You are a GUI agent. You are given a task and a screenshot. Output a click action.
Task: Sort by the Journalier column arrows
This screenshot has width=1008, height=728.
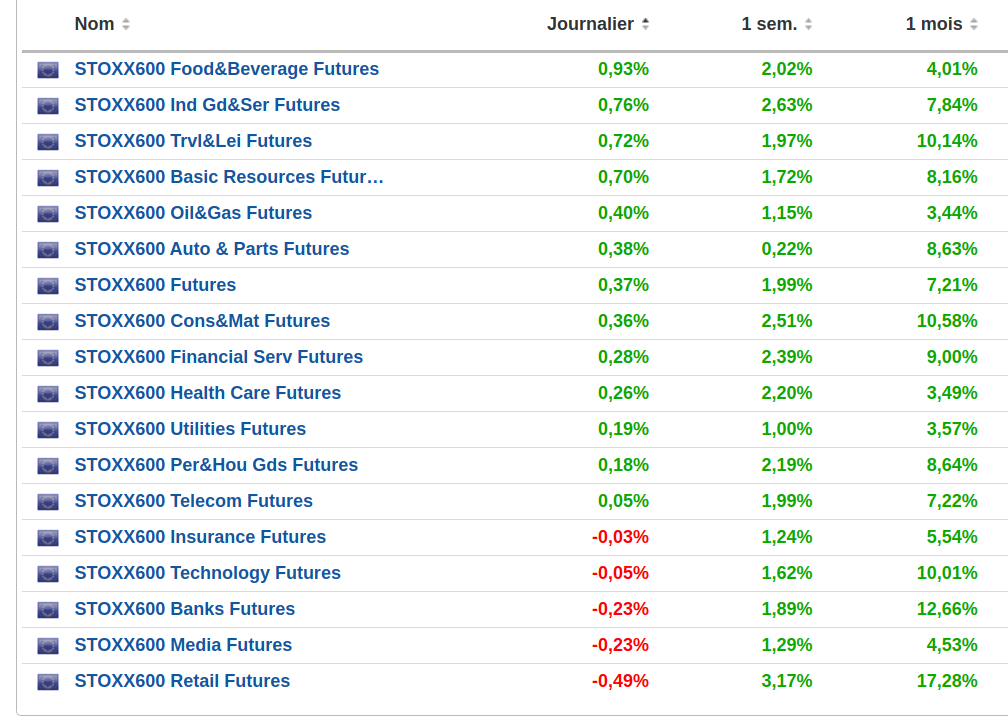click(x=646, y=24)
